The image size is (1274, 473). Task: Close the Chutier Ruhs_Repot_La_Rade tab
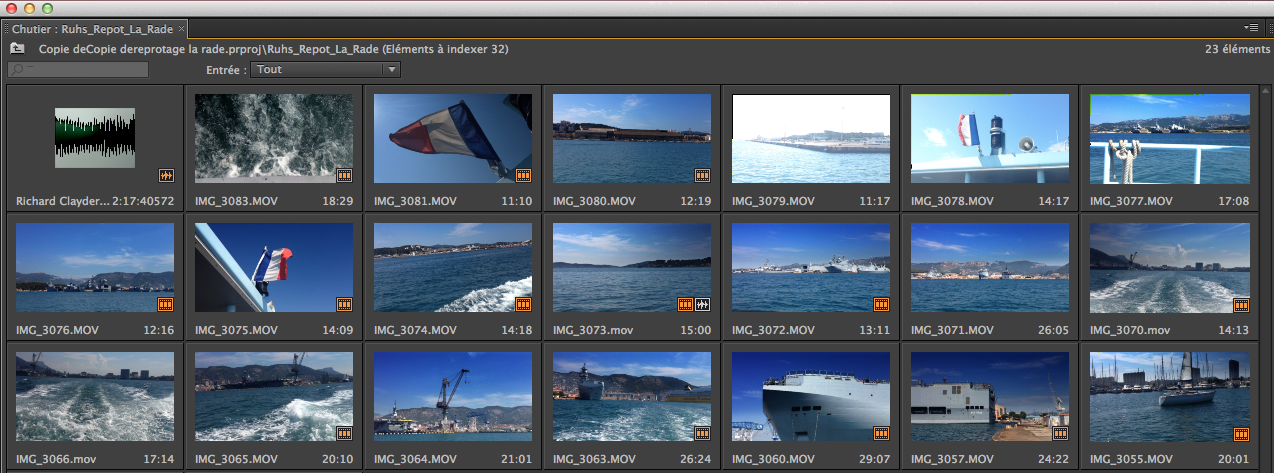click(181, 29)
